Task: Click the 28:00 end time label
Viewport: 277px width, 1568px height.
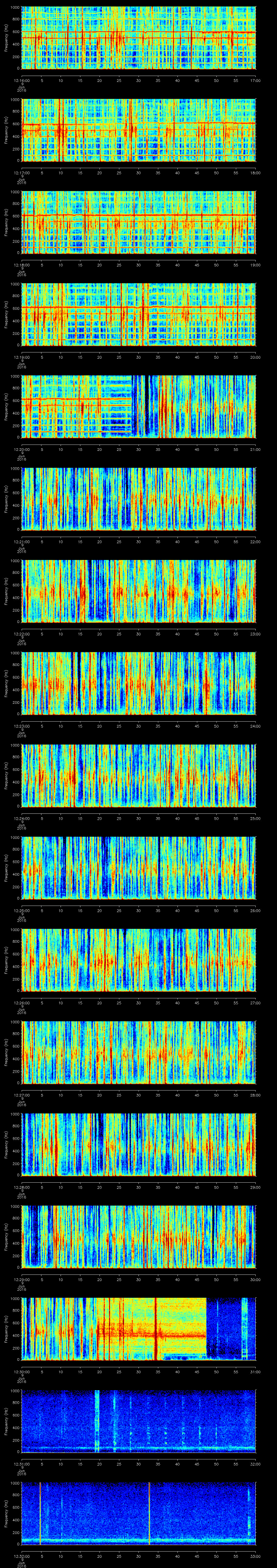Action: tap(255, 1095)
